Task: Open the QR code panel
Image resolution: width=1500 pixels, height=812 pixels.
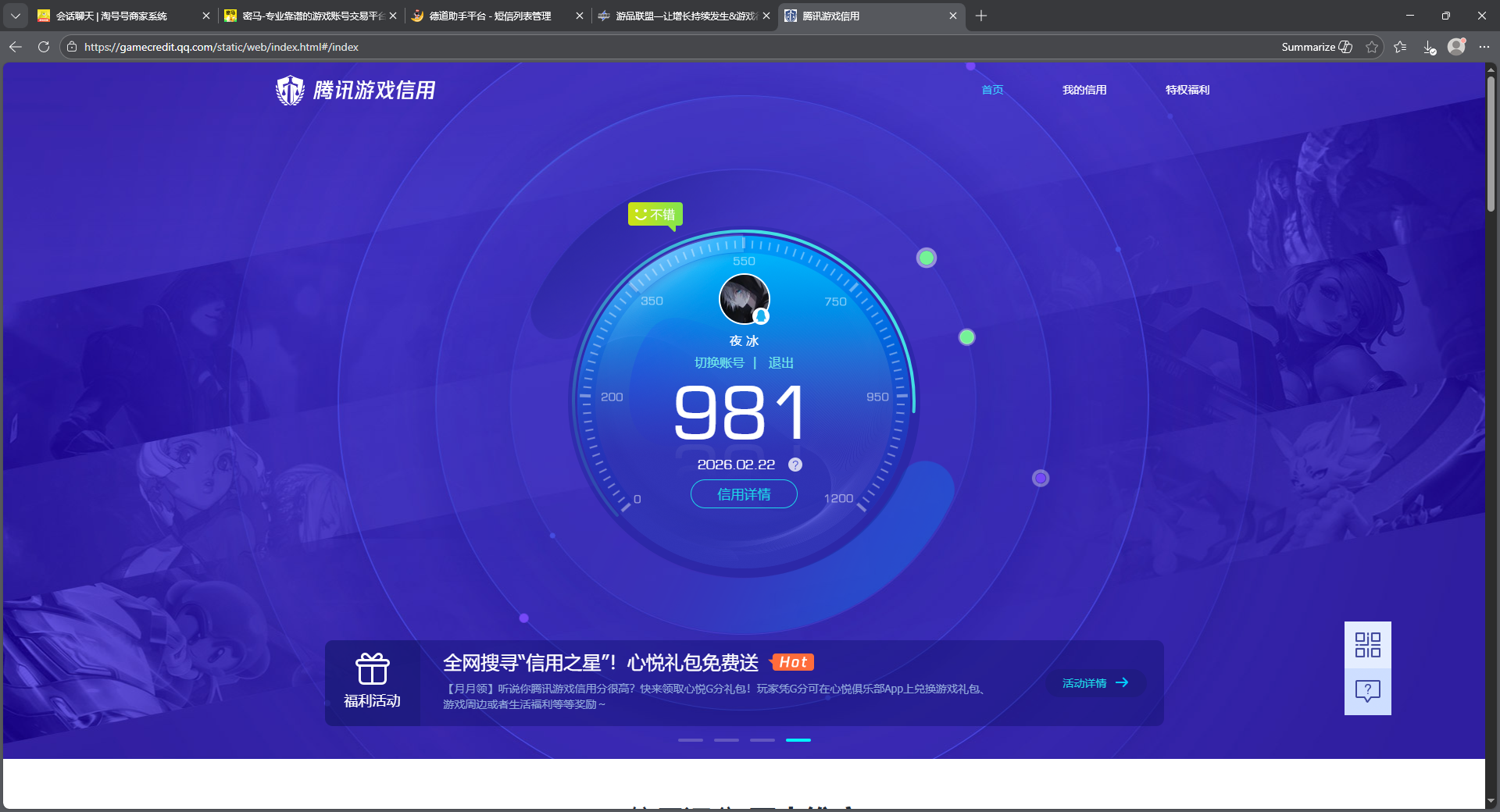Action: [x=1367, y=645]
